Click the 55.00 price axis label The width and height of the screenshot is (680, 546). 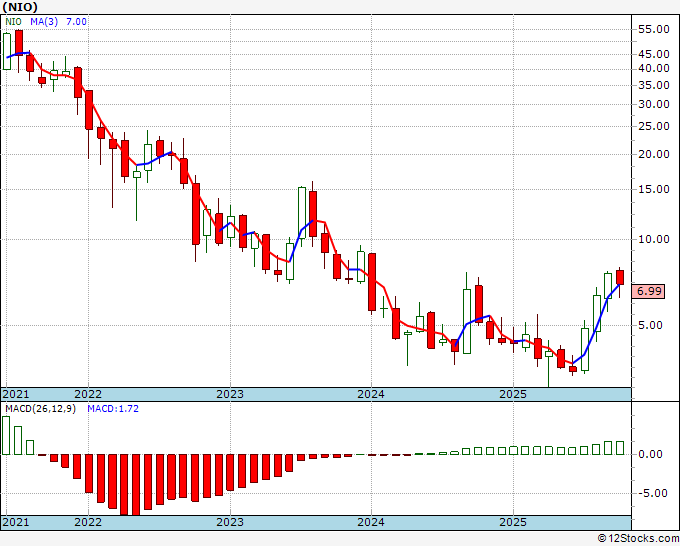click(654, 29)
